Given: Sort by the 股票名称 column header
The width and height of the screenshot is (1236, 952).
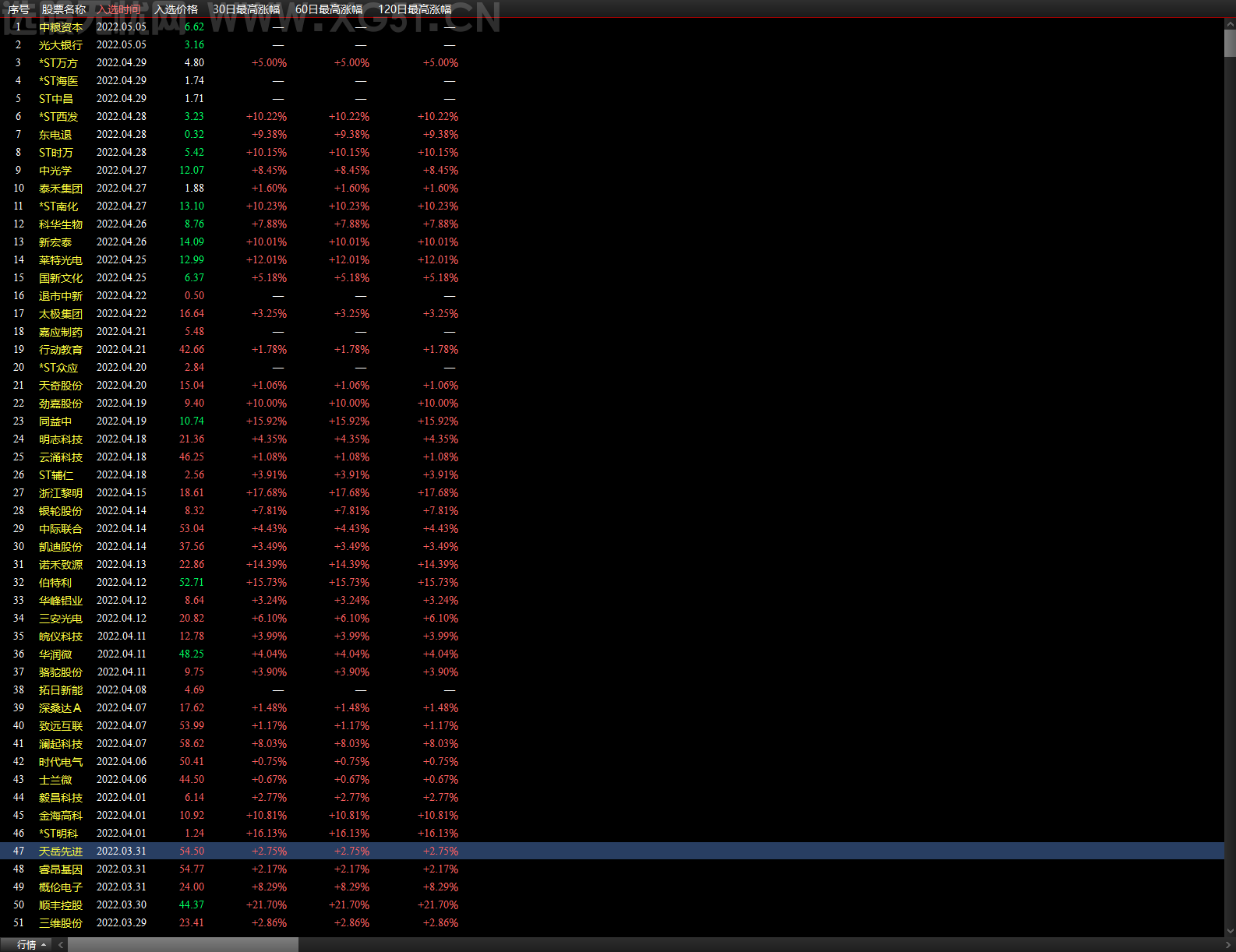Looking at the screenshot, I should click(x=64, y=9).
